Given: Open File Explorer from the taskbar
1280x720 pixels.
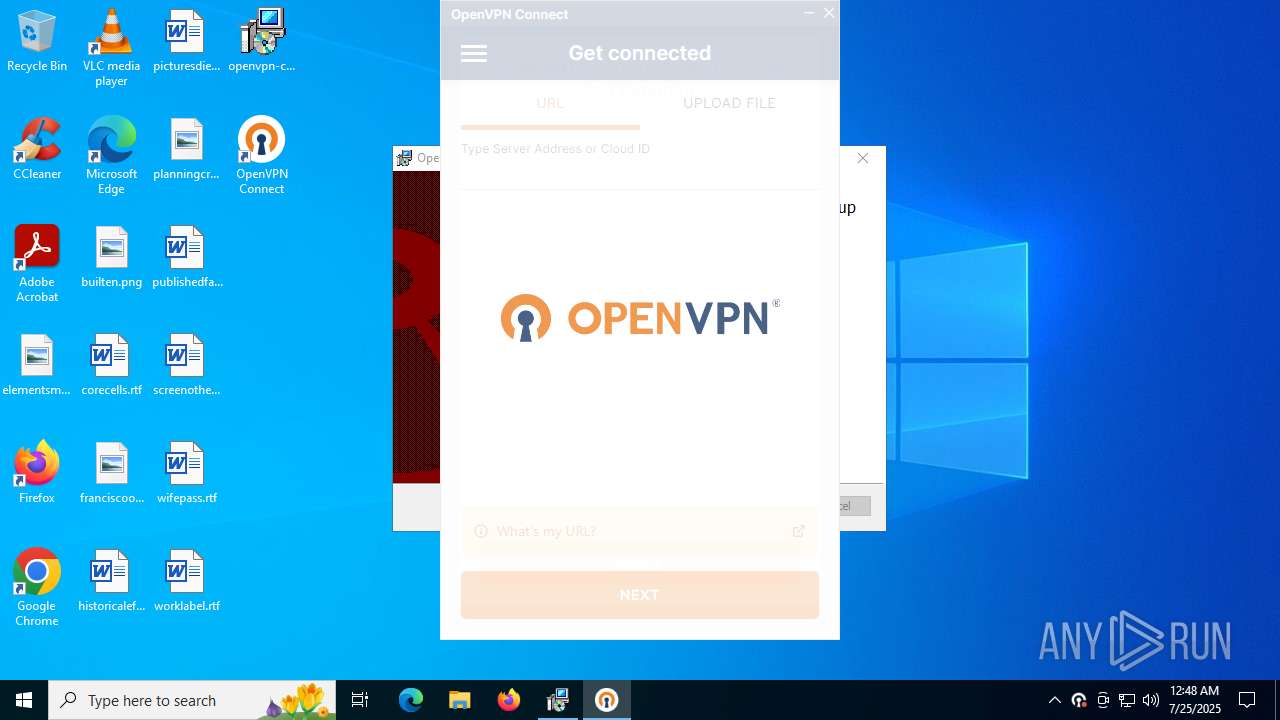Looking at the screenshot, I should (x=459, y=700).
